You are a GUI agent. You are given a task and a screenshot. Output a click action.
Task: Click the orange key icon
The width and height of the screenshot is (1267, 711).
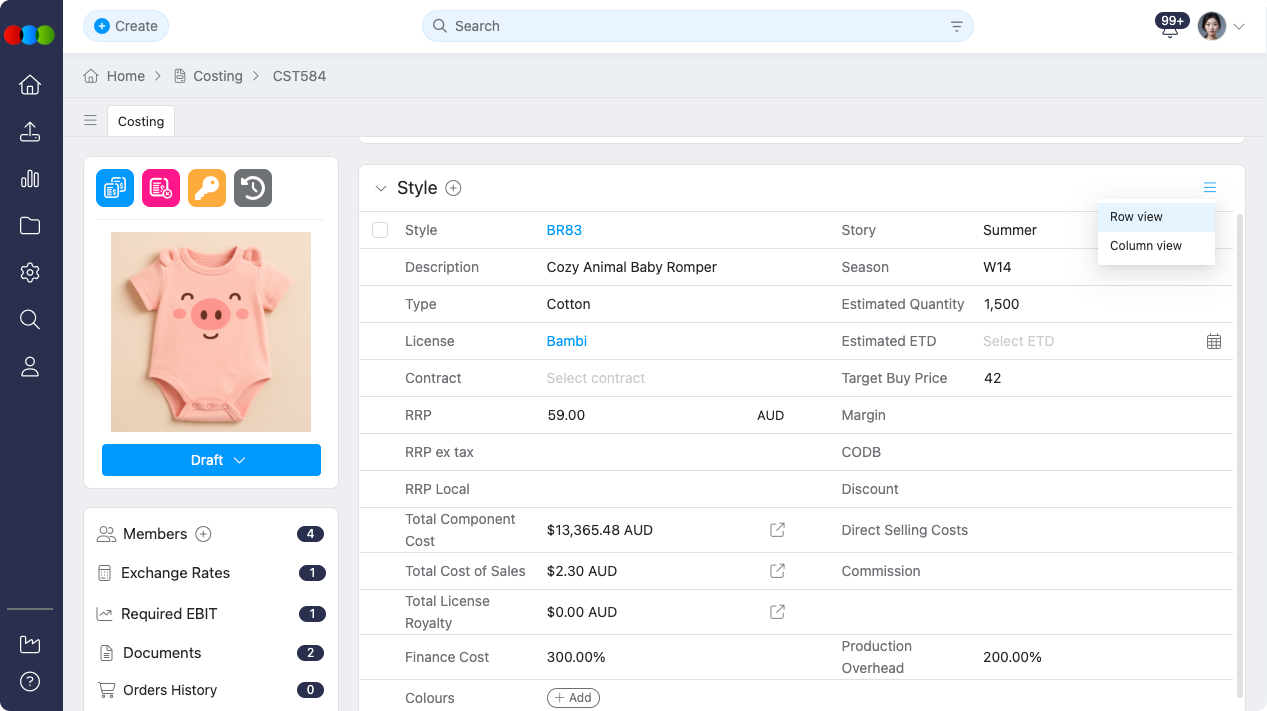207,188
